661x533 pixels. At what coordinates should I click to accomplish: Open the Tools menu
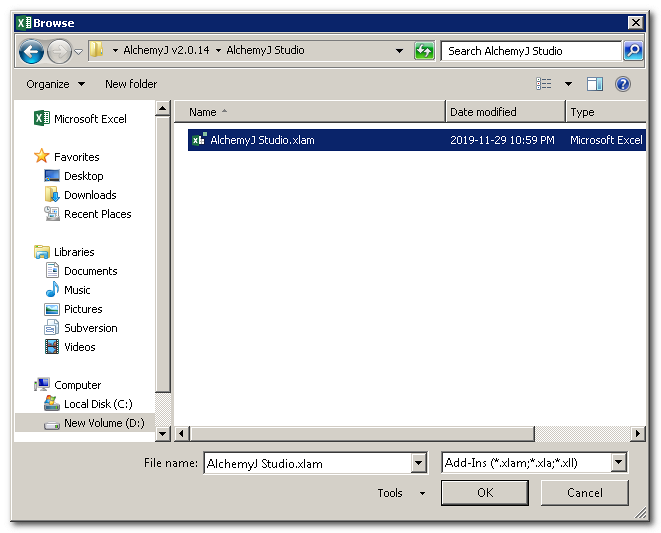(x=400, y=493)
